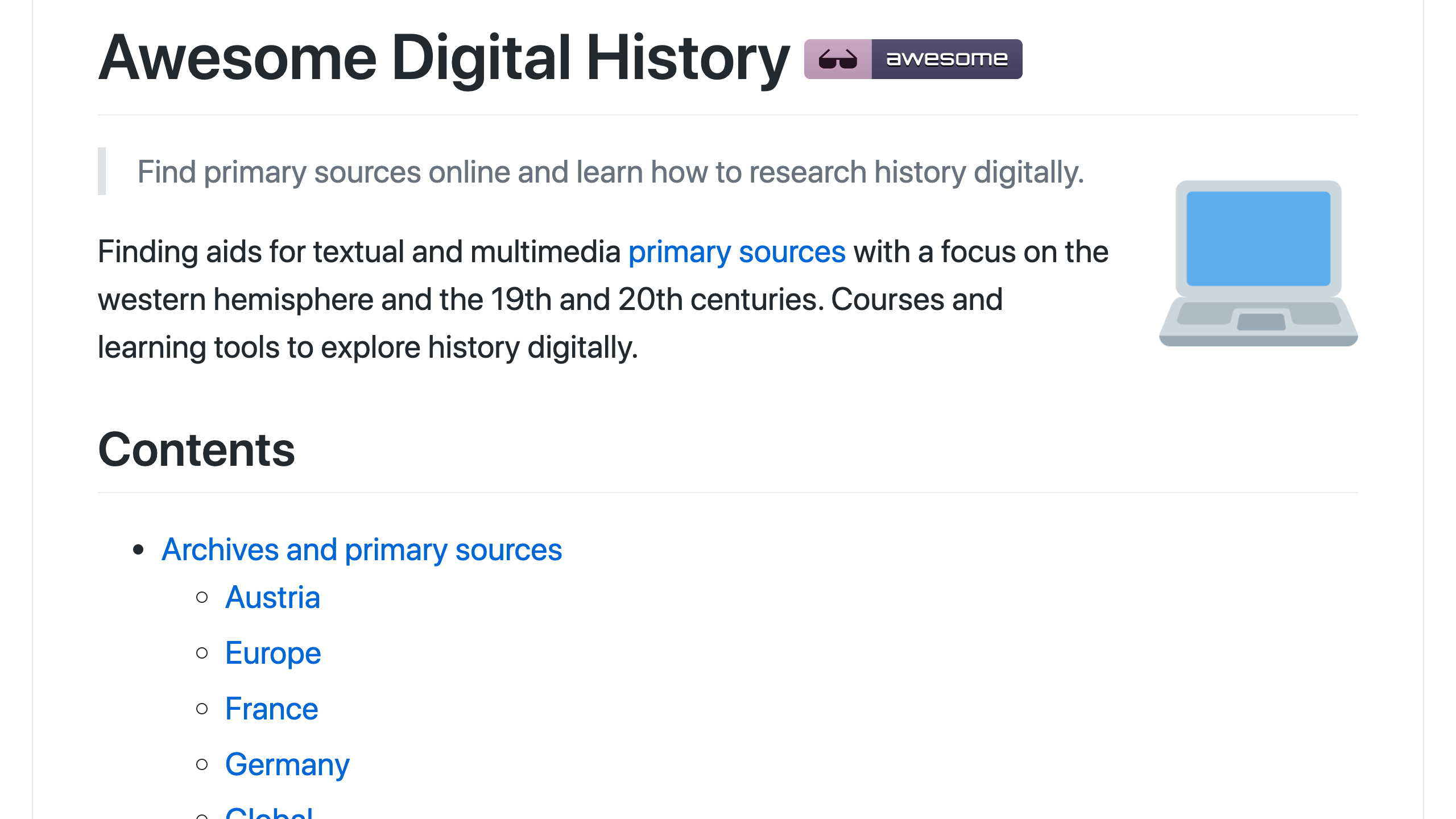
Task: Open the partially visible Global link
Action: coord(269,813)
